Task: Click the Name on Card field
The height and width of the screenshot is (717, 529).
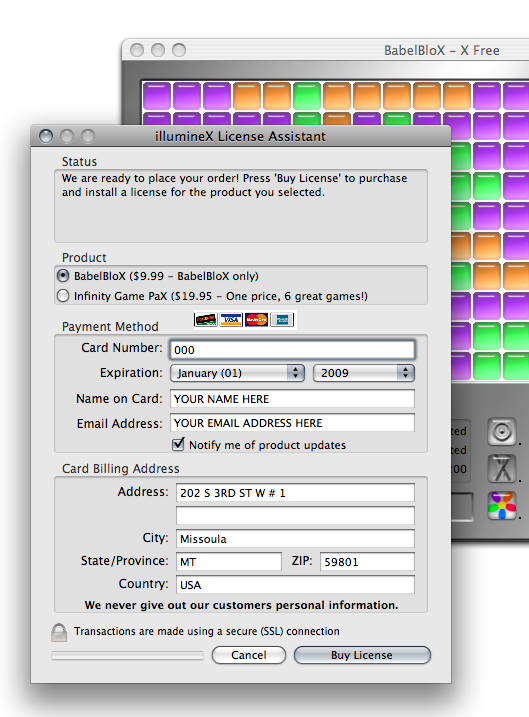Action: (292, 399)
